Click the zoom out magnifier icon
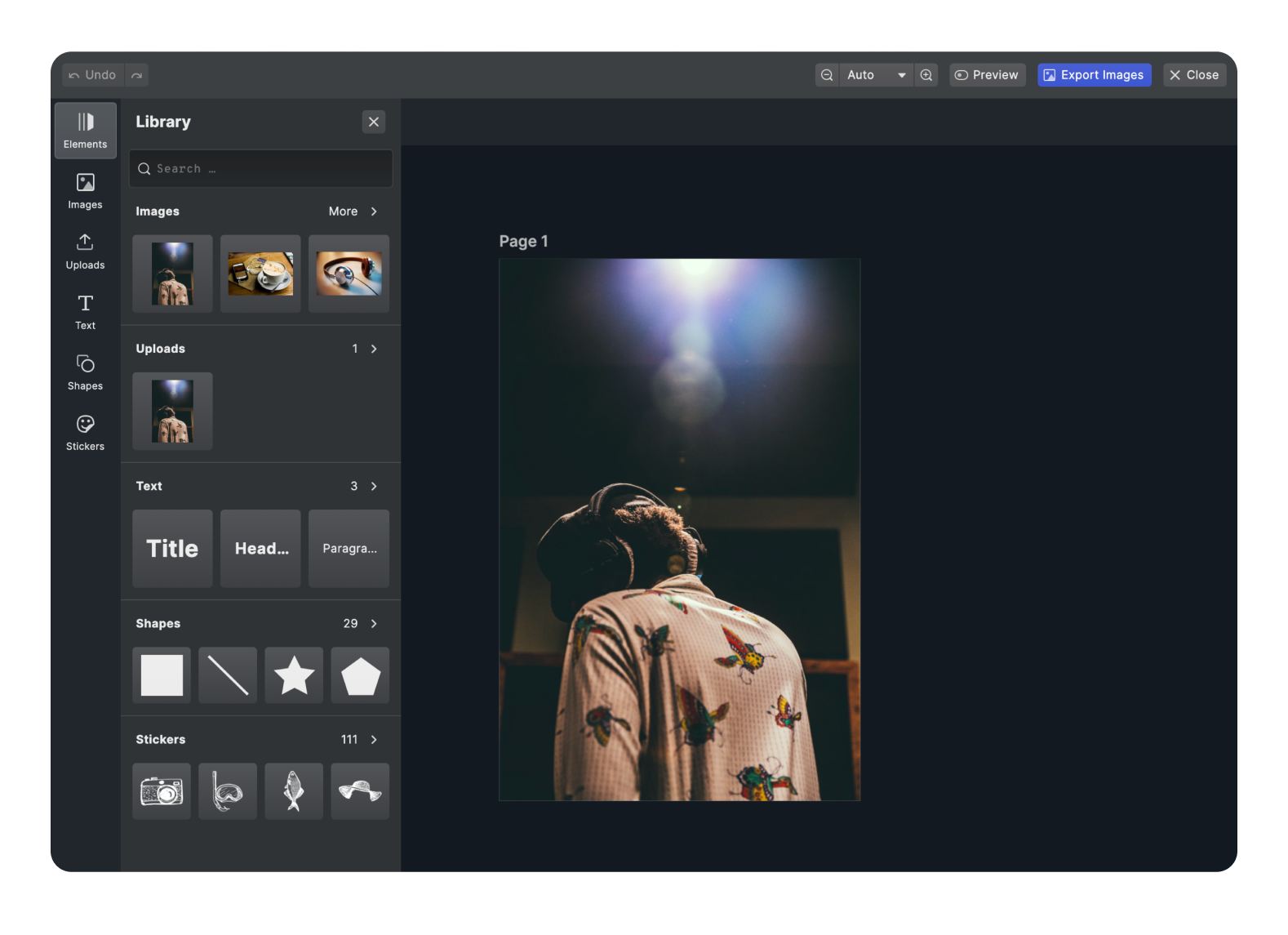This screenshot has width=1288, height=935. pyautogui.click(x=827, y=75)
